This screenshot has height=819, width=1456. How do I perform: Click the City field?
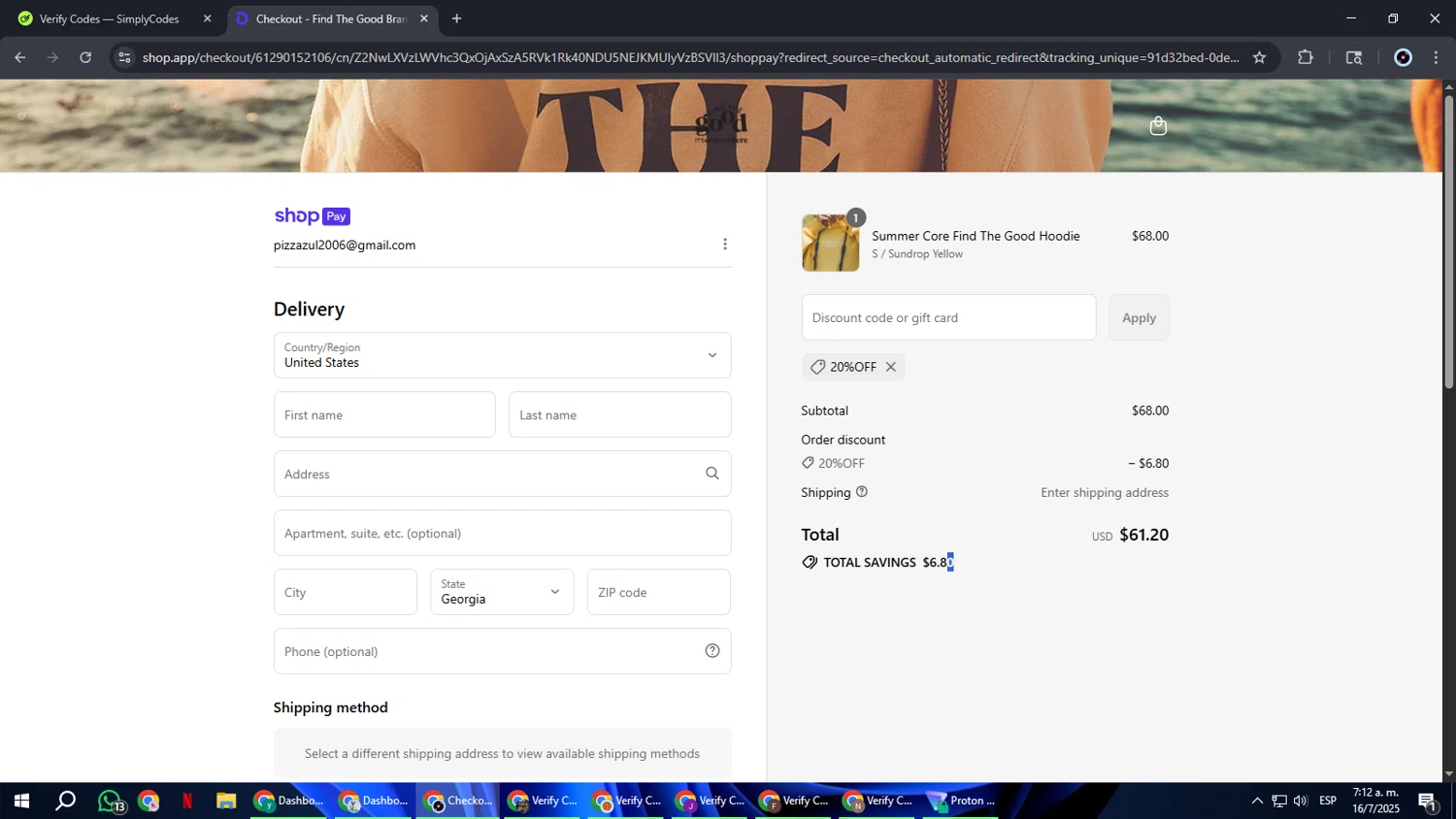pos(345,592)
